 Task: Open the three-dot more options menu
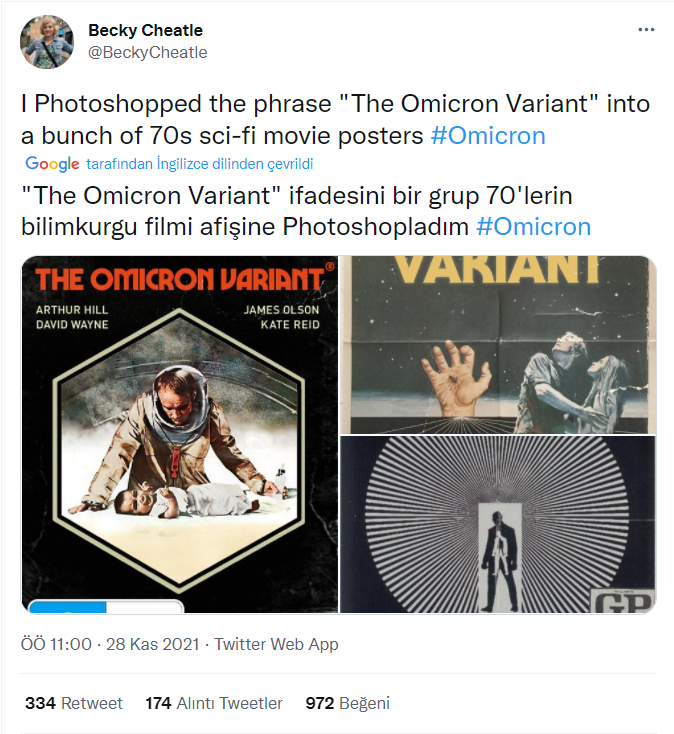[647, 30]
